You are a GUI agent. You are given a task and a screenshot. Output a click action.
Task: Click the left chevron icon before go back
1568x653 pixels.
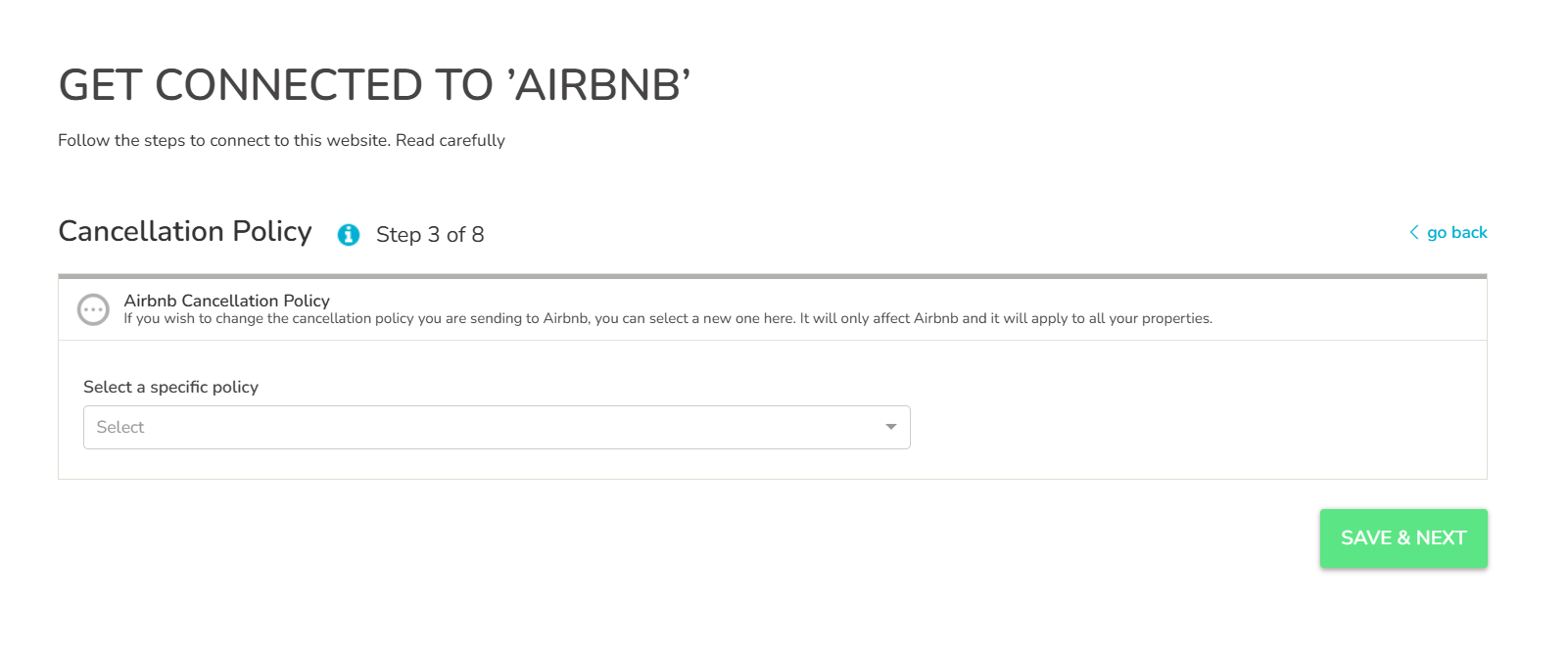[x=1413, y=232]
